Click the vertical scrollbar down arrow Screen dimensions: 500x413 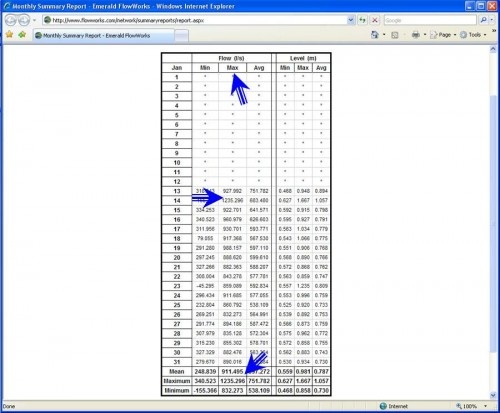coord(493,396)
